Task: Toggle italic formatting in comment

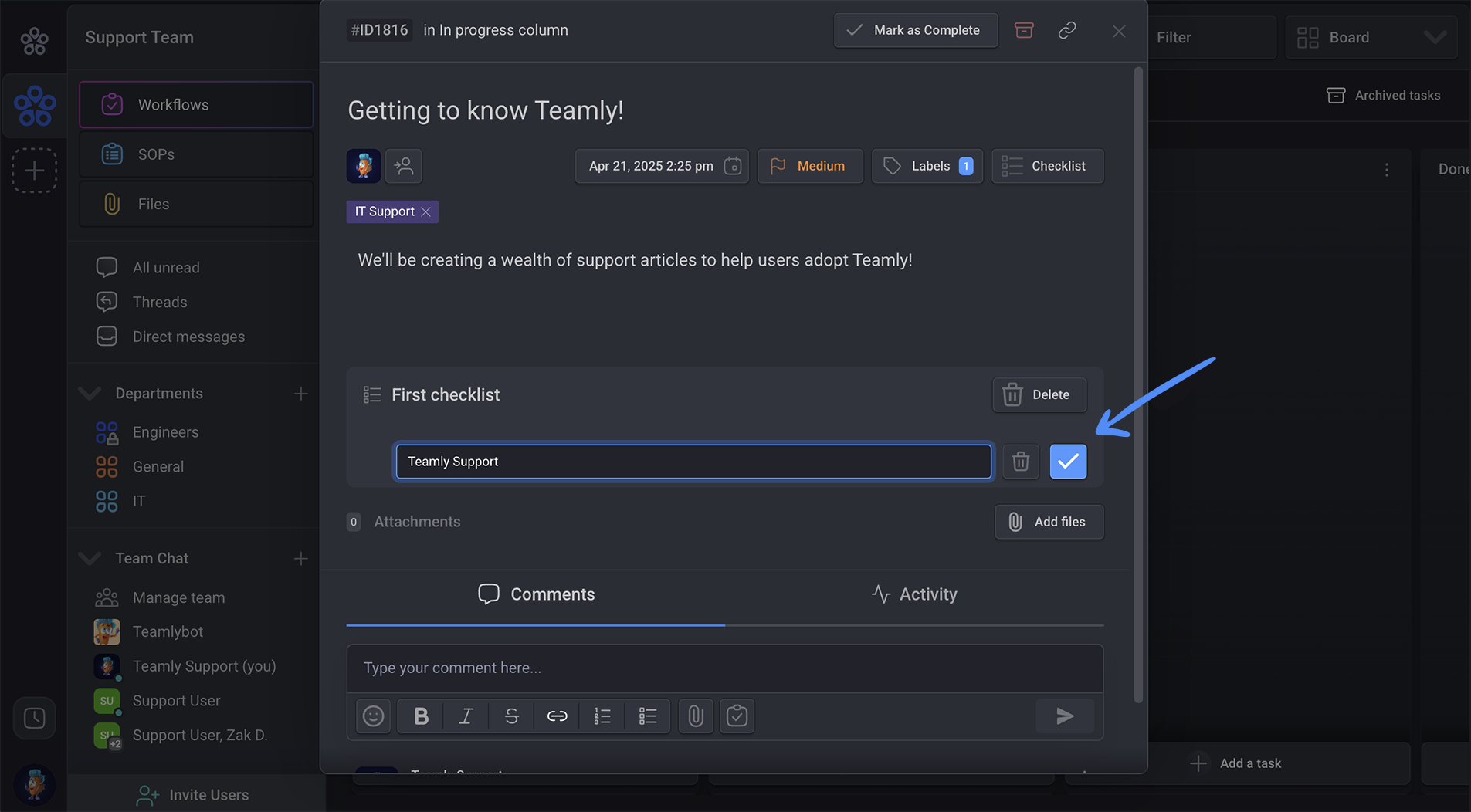Action: click(466, 716)
